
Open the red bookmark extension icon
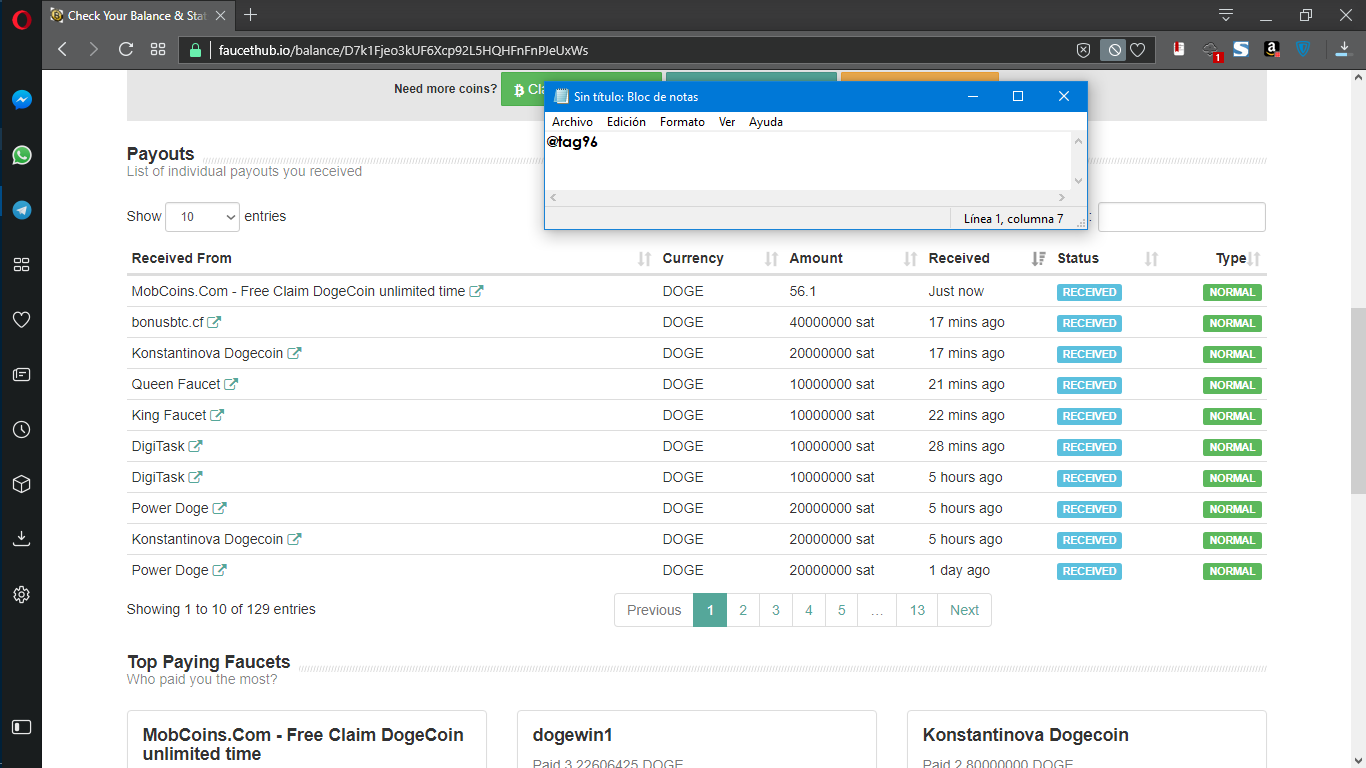click(1179, 49)
